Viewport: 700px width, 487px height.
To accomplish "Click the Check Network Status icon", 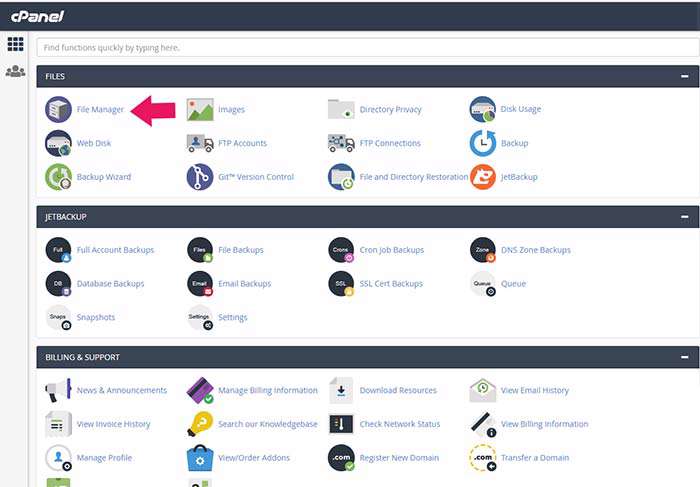I will tap(341, 424).
